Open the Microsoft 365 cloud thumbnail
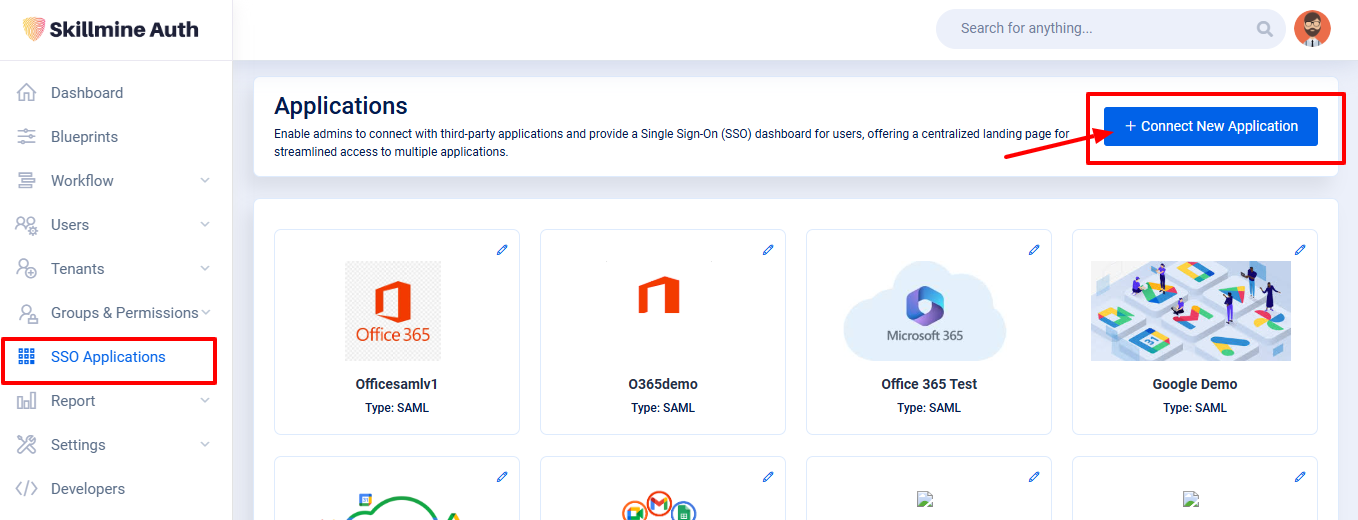This screenshot has width=1358, height=520. 925,311
